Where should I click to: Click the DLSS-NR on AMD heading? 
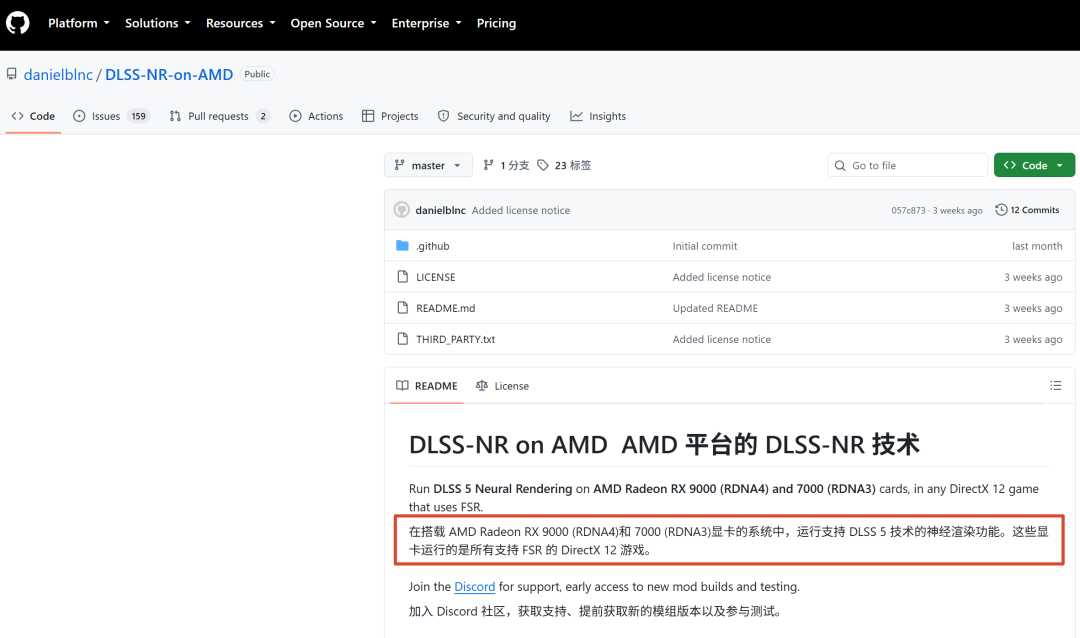tap(664, 444)
